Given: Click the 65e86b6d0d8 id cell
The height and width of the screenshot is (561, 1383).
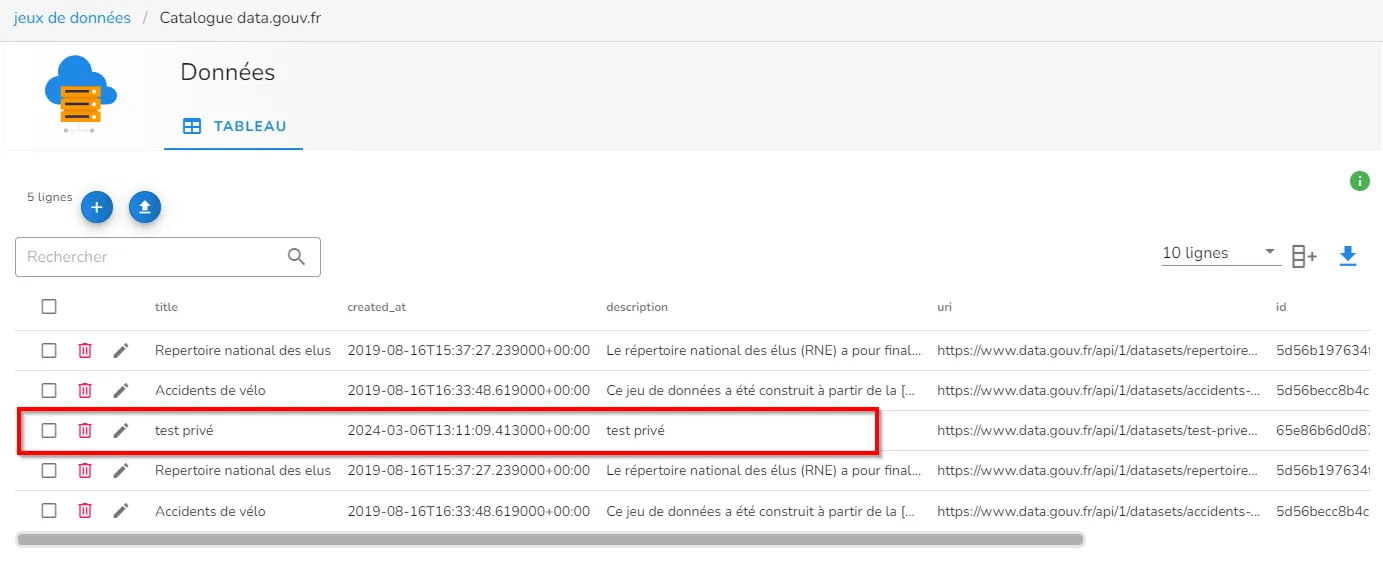Looking at the screenshot, I should (x=1323, y=430).
